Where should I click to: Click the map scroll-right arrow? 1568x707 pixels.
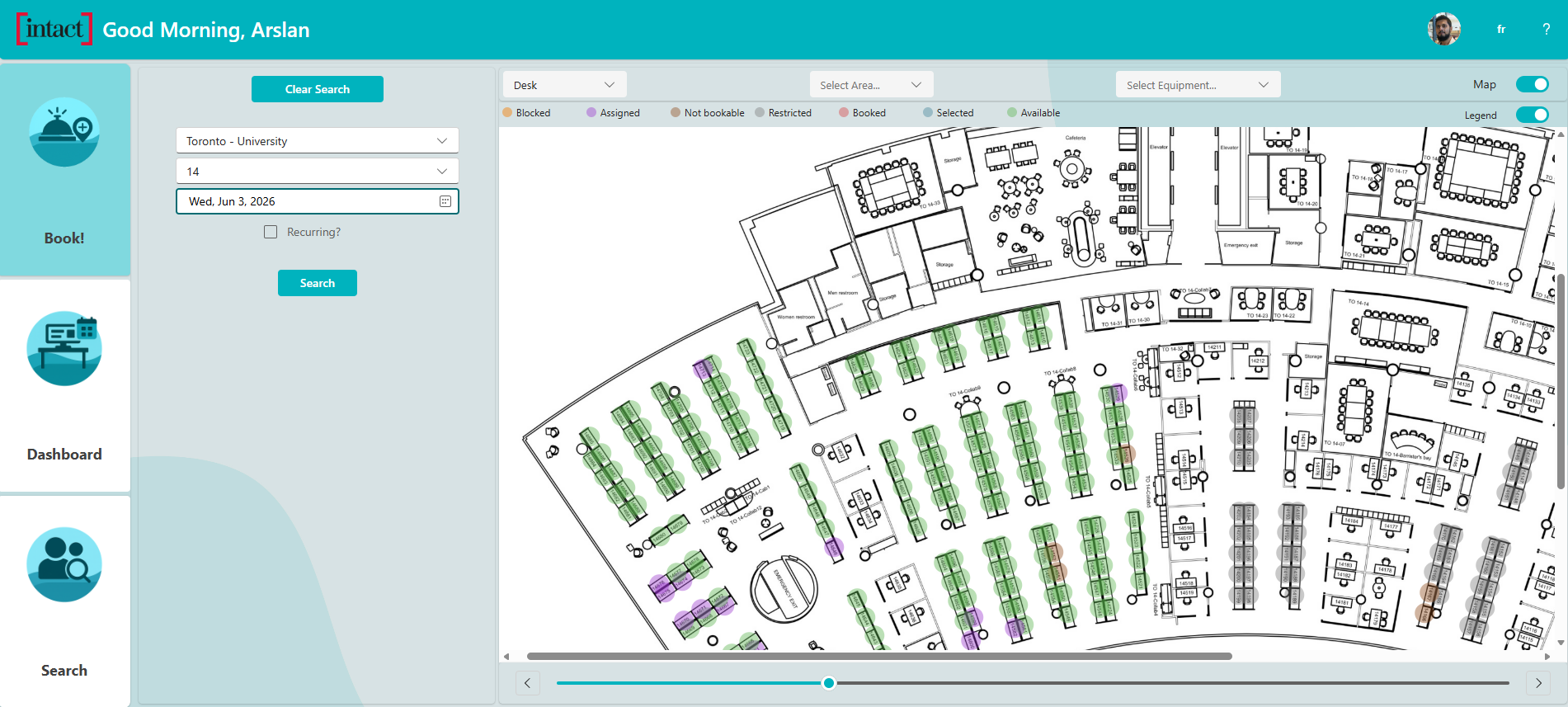pyautogui.click(x=1546, y=657)
